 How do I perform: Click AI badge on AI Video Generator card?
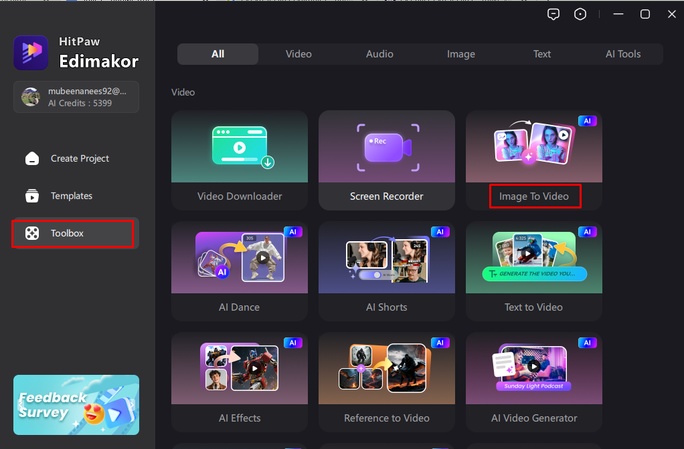587,343
